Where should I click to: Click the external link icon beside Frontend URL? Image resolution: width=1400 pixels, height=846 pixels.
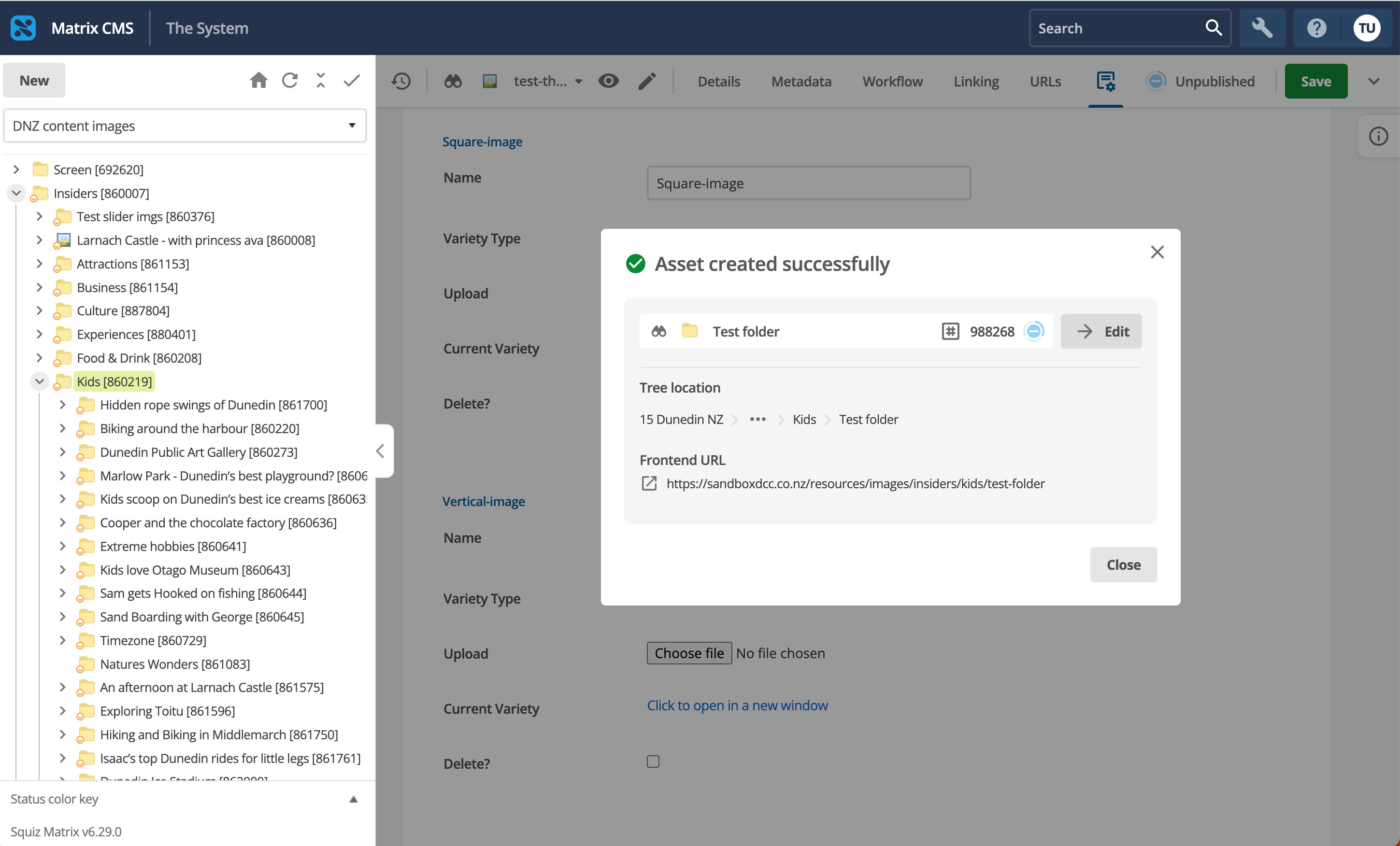pyautogui.click(x=649, y=483)
